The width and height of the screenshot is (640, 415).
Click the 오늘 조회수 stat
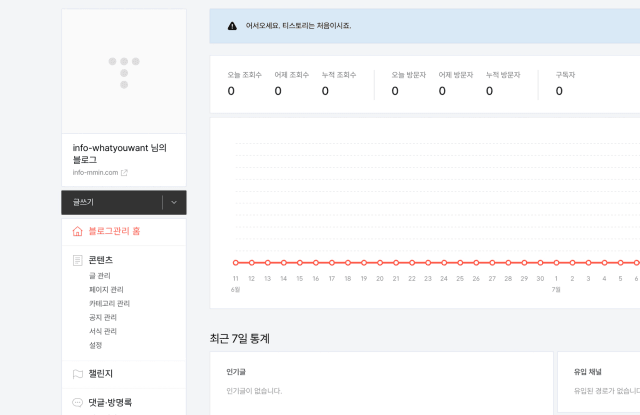244,84
